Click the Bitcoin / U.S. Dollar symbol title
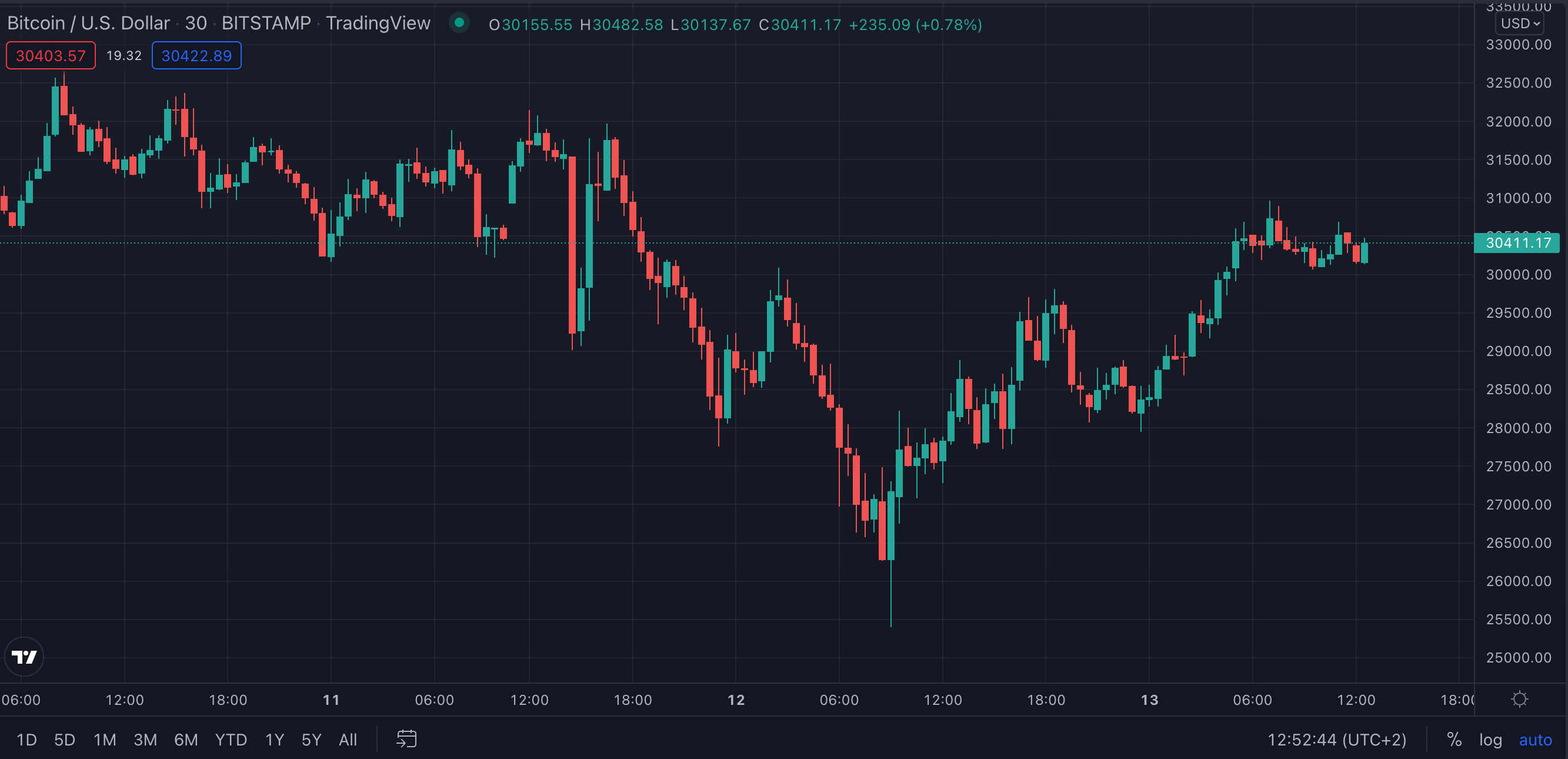This screenshot has width=1568, height=759. 88,23
